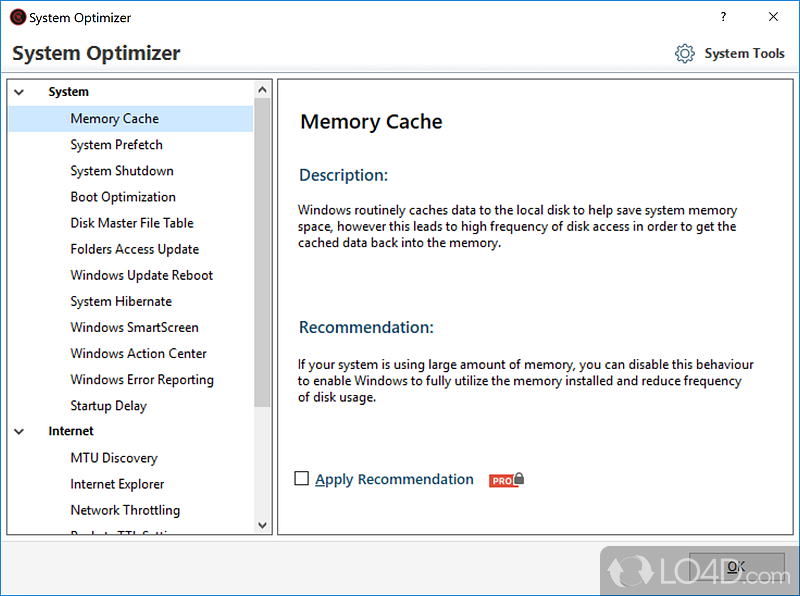Select Disk Master File Table
This screenshot has height=596, width=800.
click(x=132, y=223)
